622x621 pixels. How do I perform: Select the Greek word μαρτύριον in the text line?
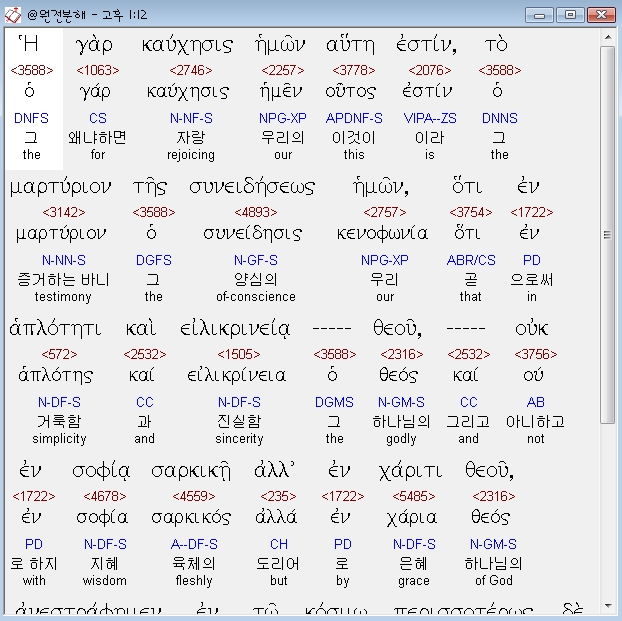[x=61, y=188]
